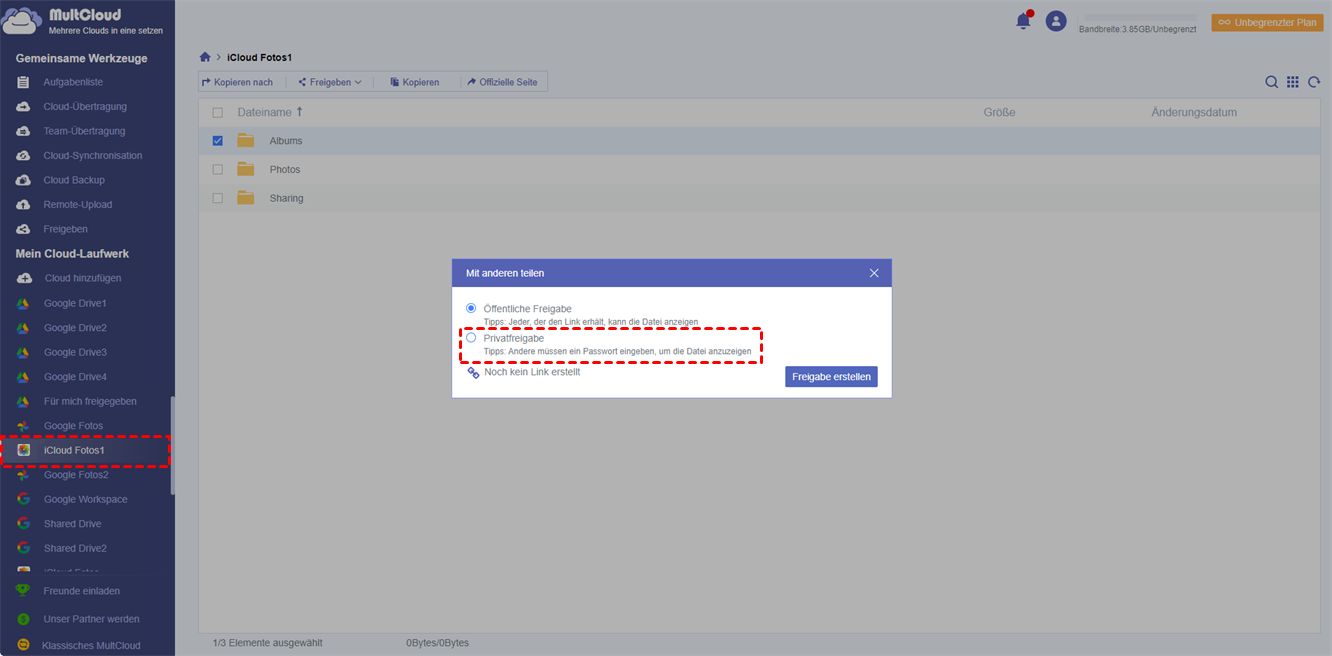Click the Aufgabenliste sidebar icon
Image resolution: width=1332 pixels, height=656 pixels.
pyautogui.click(x=23, y=82)
